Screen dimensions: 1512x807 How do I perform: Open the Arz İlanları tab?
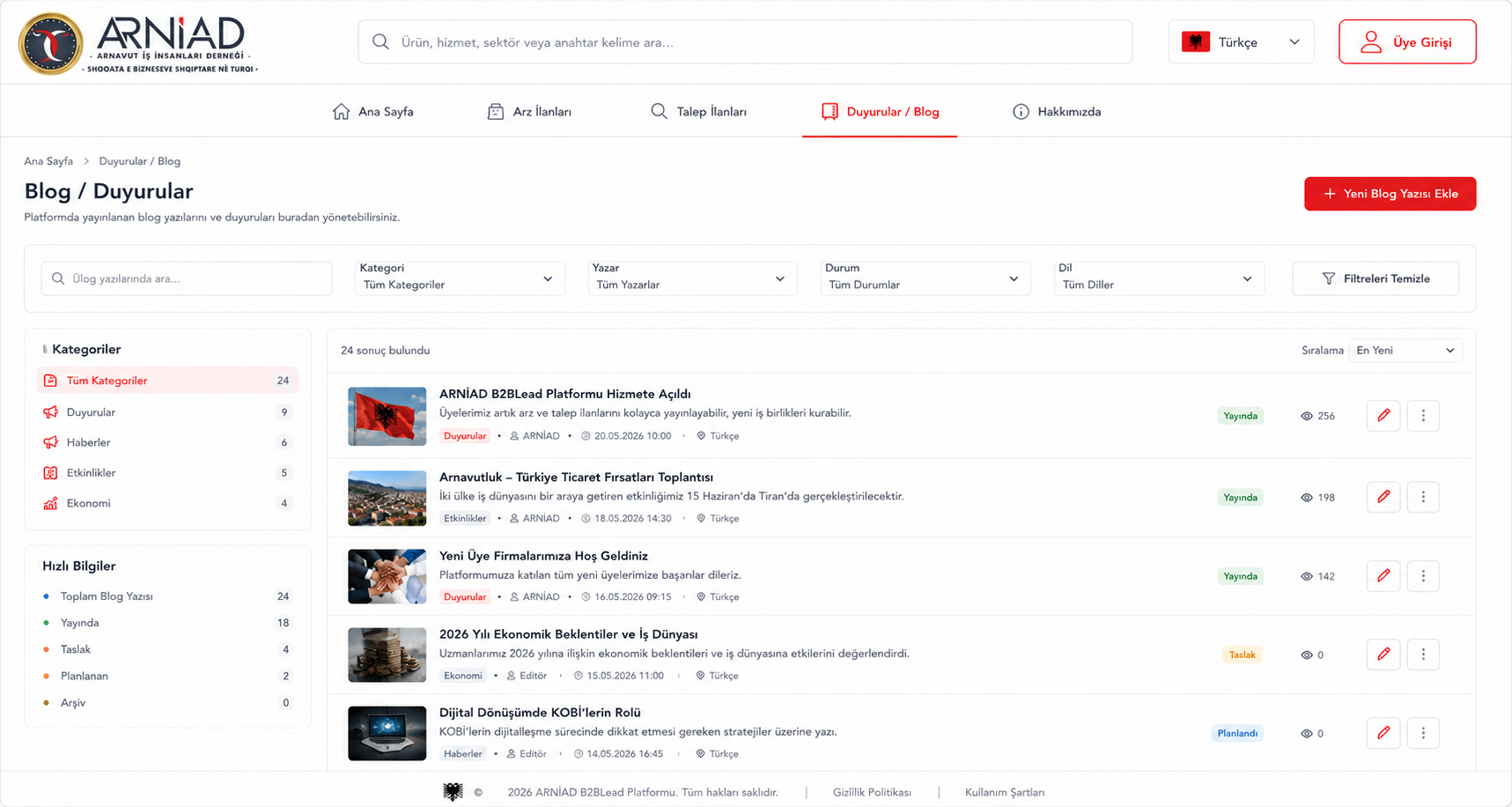coord(529,112)
